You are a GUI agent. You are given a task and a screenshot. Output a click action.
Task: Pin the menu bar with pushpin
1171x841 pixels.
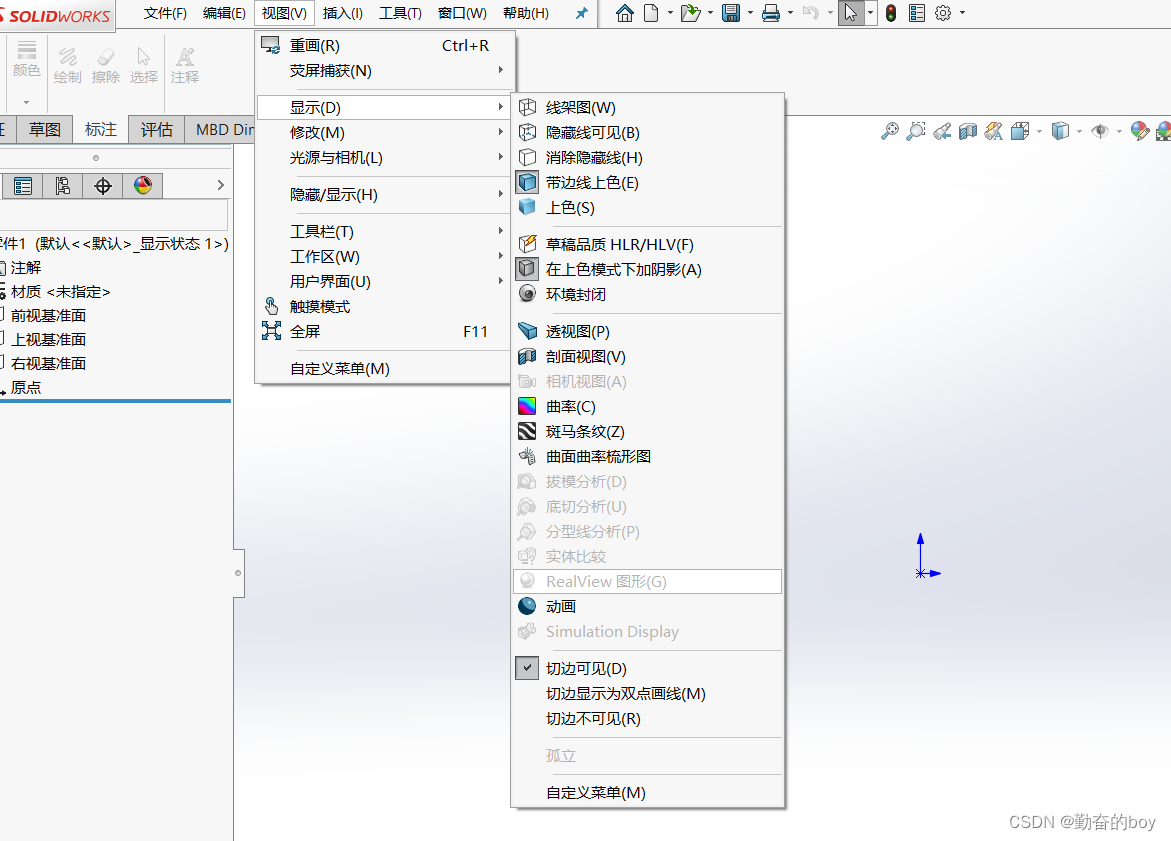[582, 13]
